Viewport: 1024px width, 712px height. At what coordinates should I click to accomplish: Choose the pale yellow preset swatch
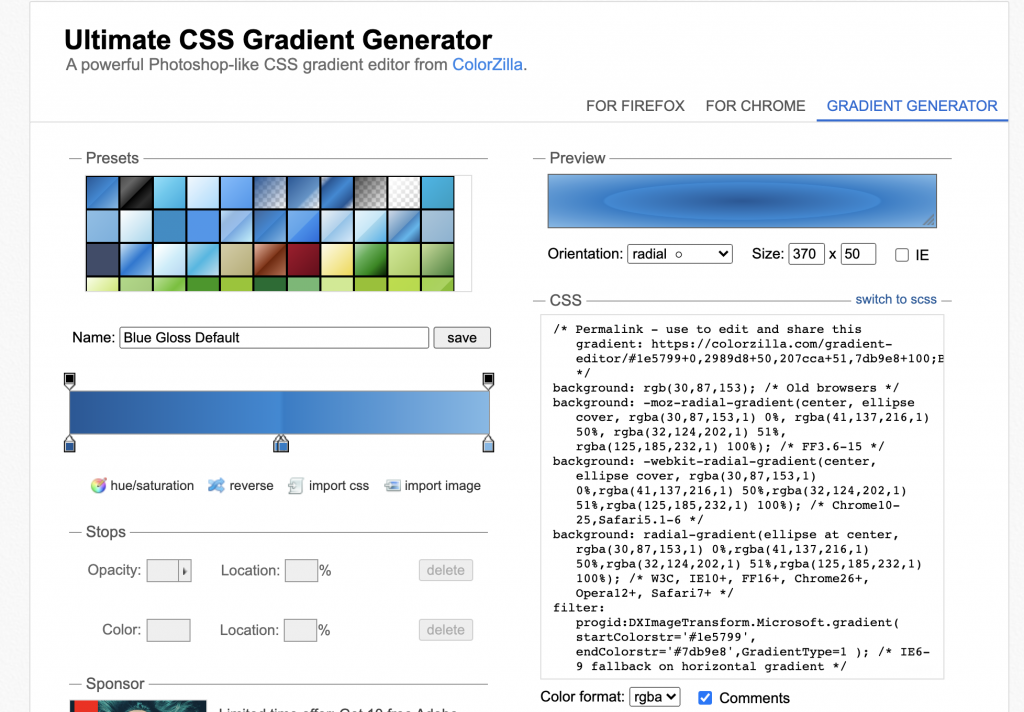click(x=337, y=259)
